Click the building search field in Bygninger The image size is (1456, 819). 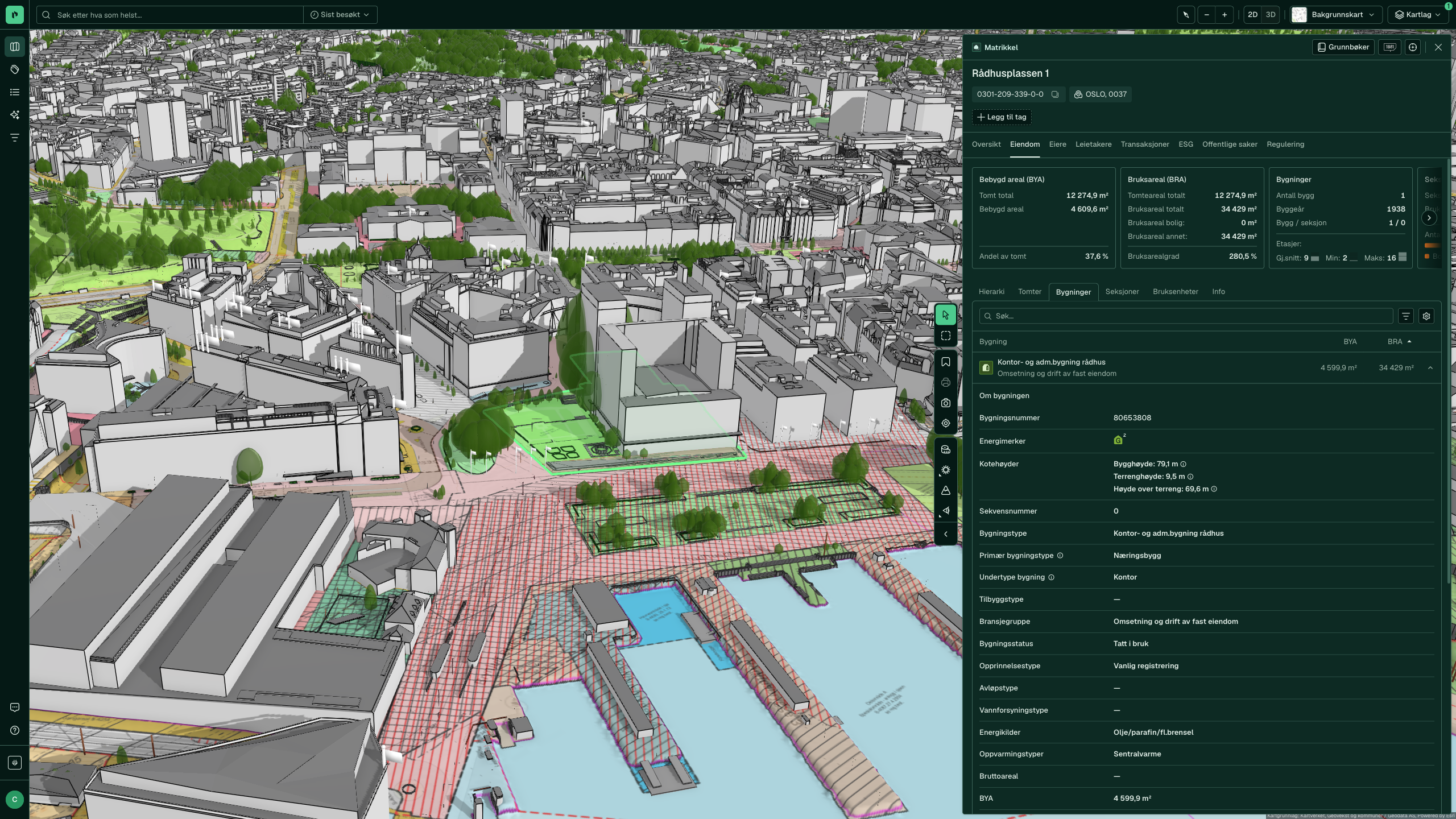point(1186,316)
